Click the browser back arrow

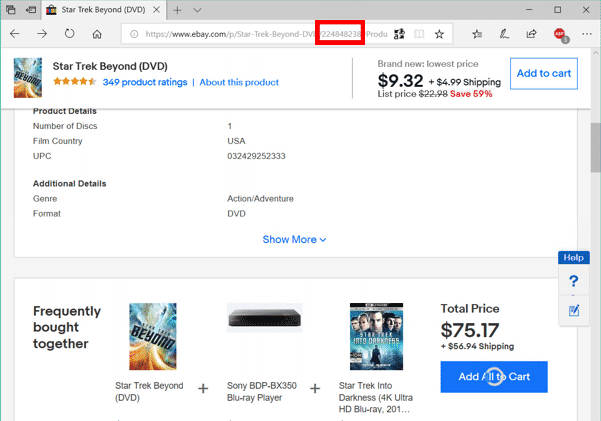pyautogui.click(x=15, y=33)
